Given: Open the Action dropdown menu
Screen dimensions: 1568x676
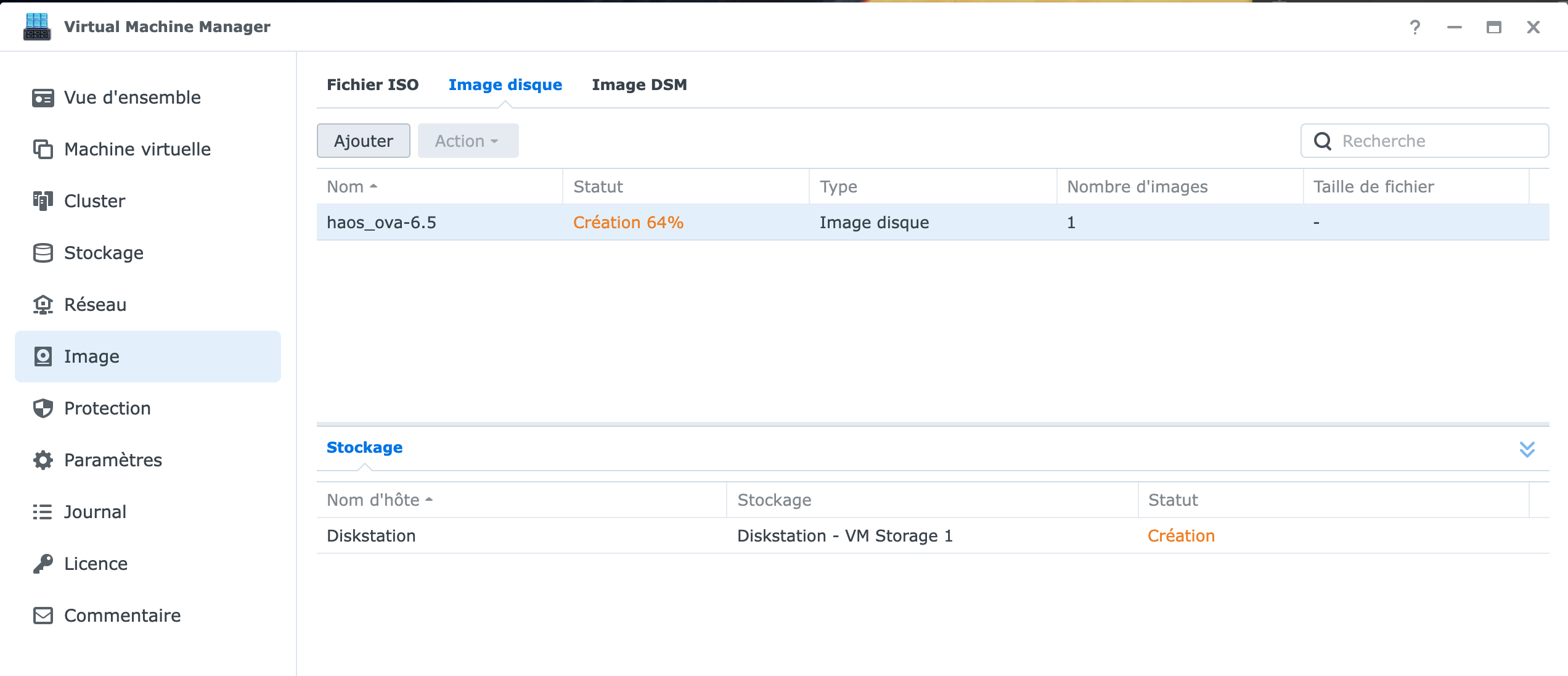Looking at the screenshot, I should coord(468,141).
